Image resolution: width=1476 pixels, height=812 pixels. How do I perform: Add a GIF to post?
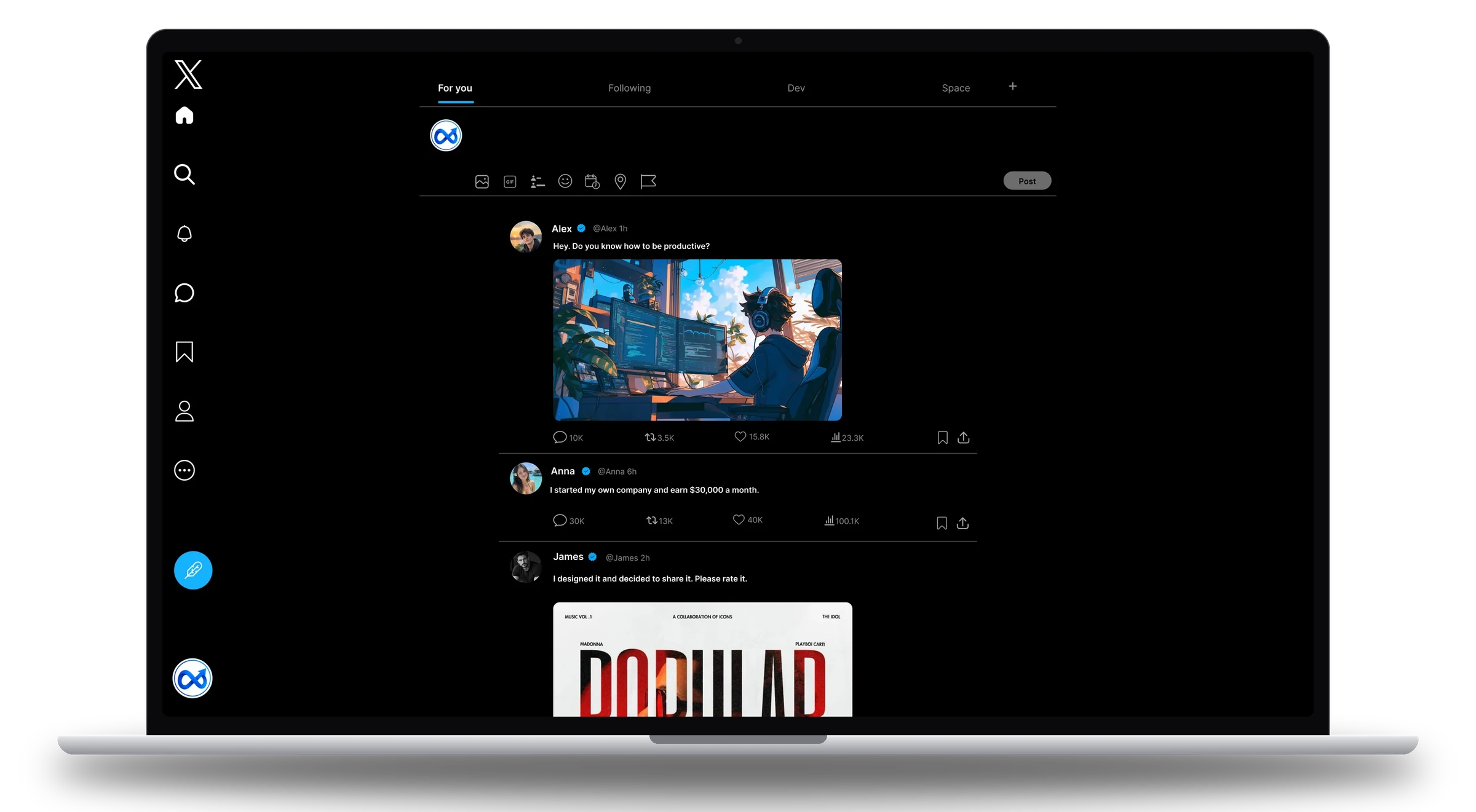pos(510,181)
